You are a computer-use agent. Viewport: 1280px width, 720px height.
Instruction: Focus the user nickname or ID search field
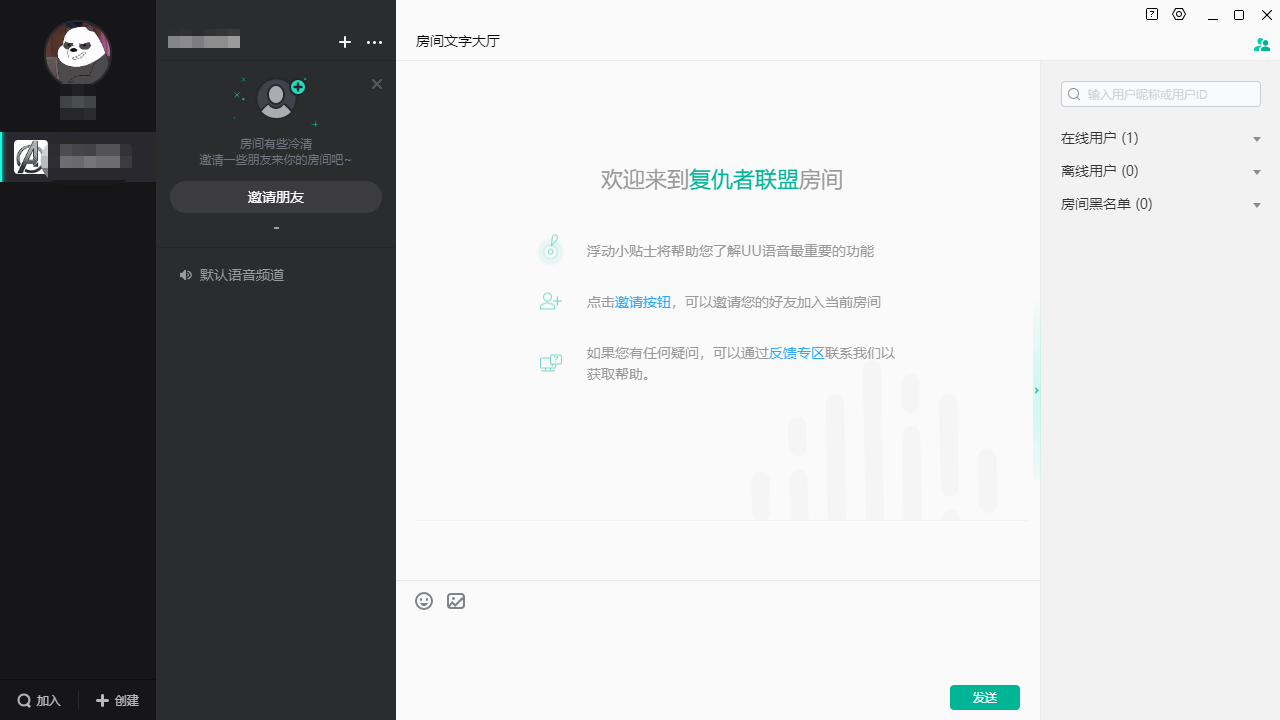[1161, 94]
